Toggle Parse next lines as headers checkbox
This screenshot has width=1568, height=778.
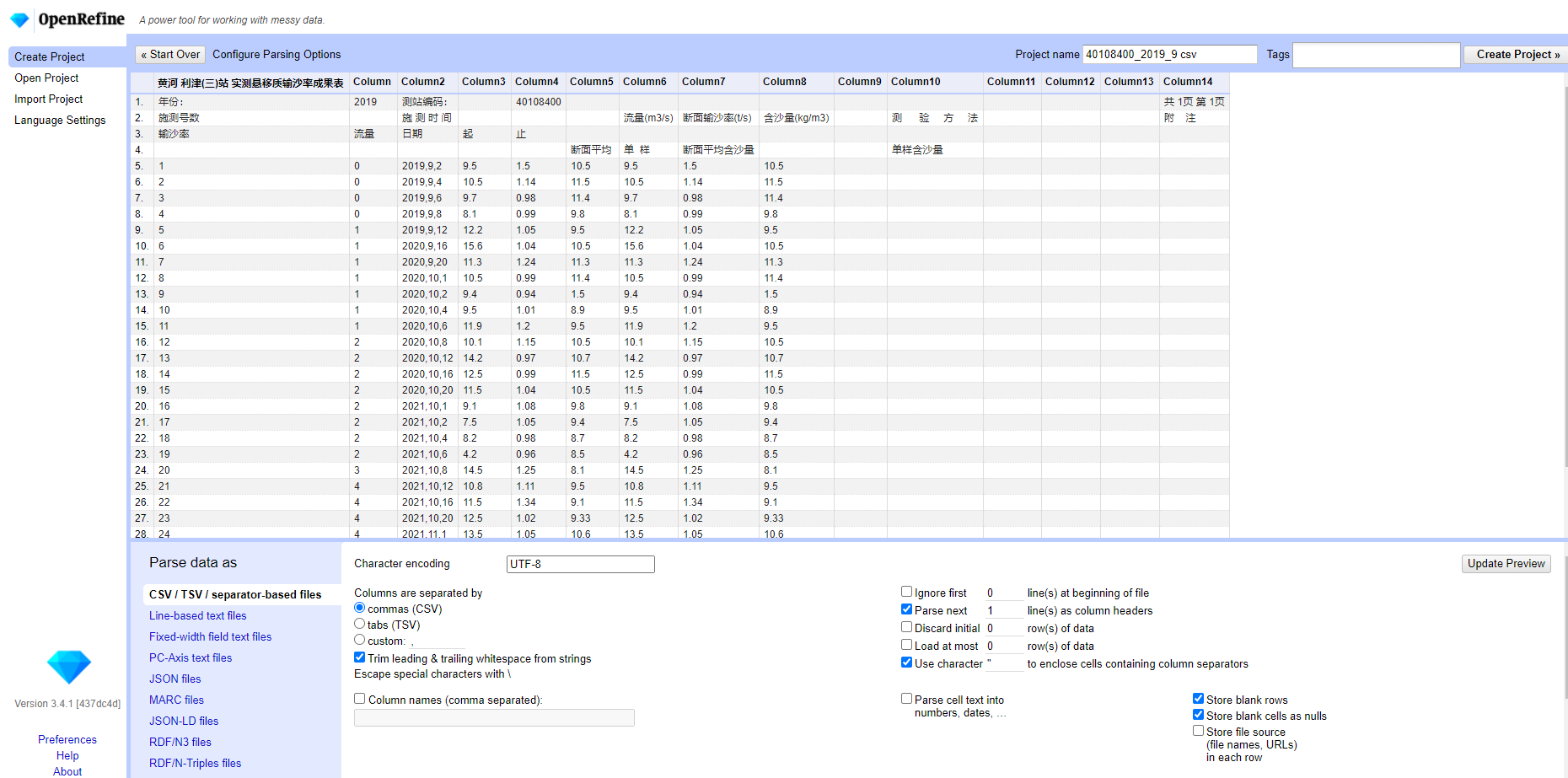907,609
